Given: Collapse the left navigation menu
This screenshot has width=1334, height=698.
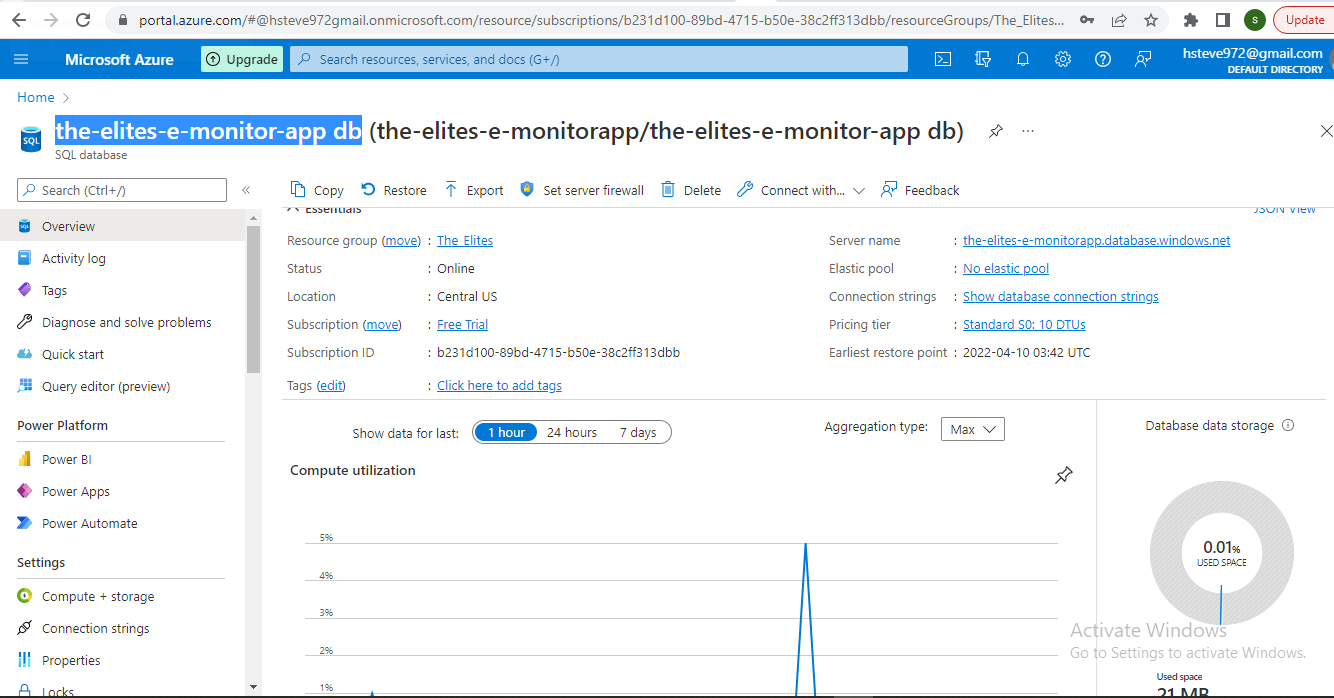Looking at the screenshot, I should (246, 190).
